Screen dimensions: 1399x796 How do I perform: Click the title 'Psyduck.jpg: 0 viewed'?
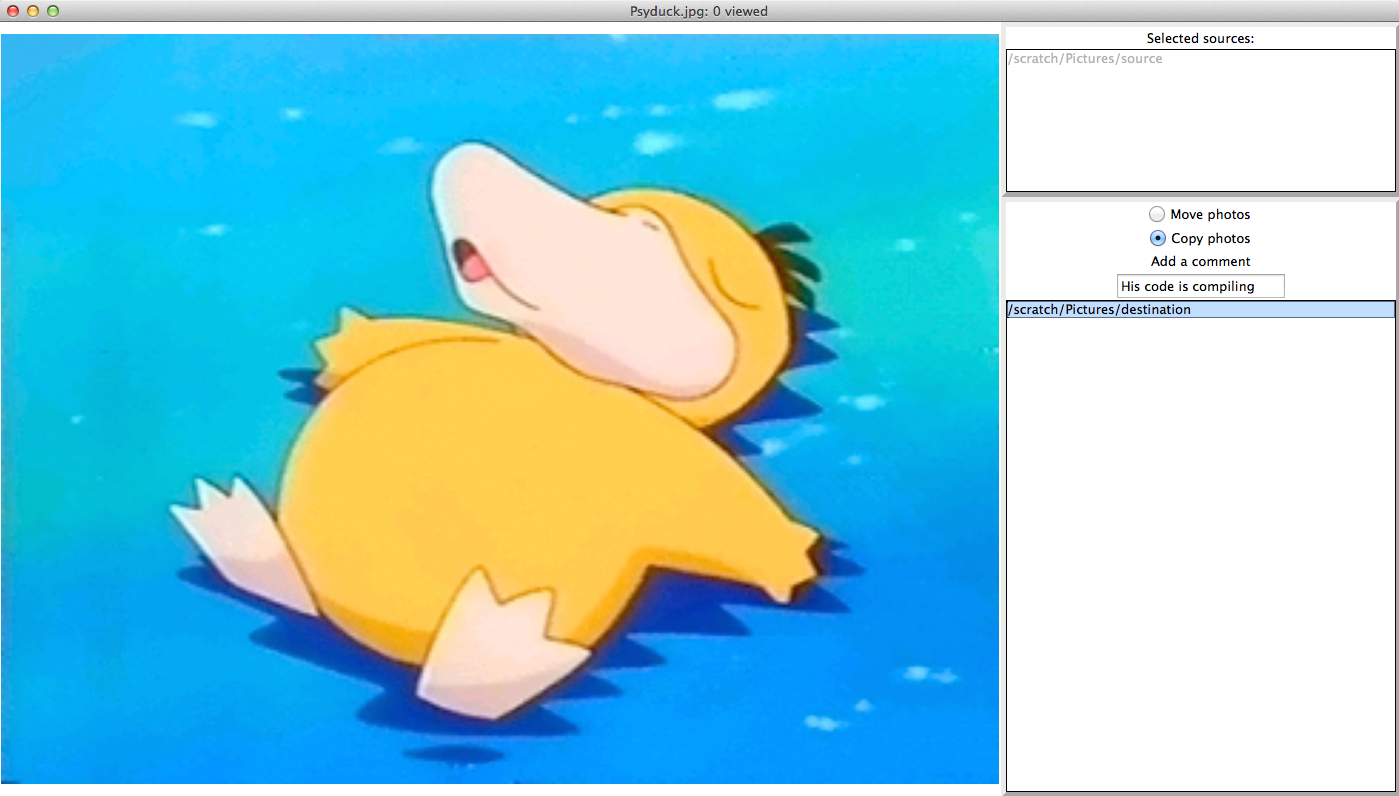point(699,11)
